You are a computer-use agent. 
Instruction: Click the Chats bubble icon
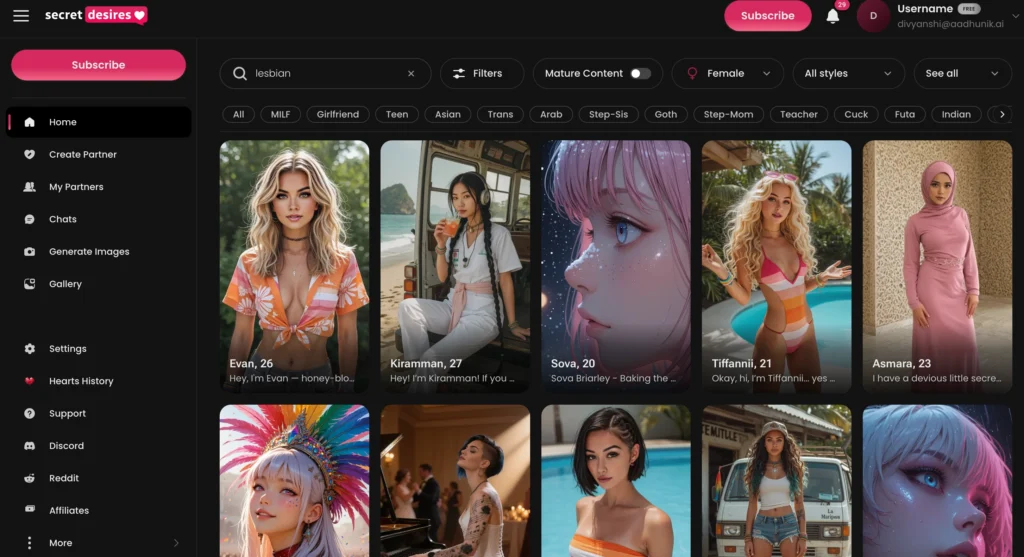point(29,219)
